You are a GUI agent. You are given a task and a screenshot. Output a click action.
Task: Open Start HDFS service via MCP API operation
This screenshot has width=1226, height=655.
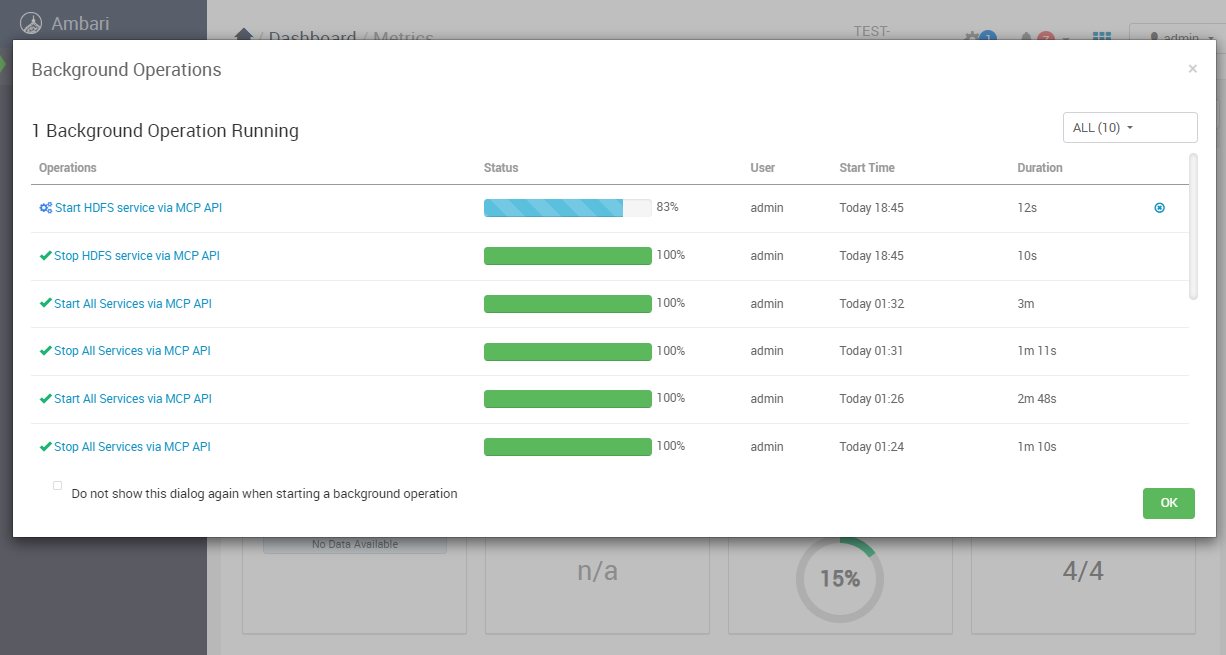coord(138,208)
